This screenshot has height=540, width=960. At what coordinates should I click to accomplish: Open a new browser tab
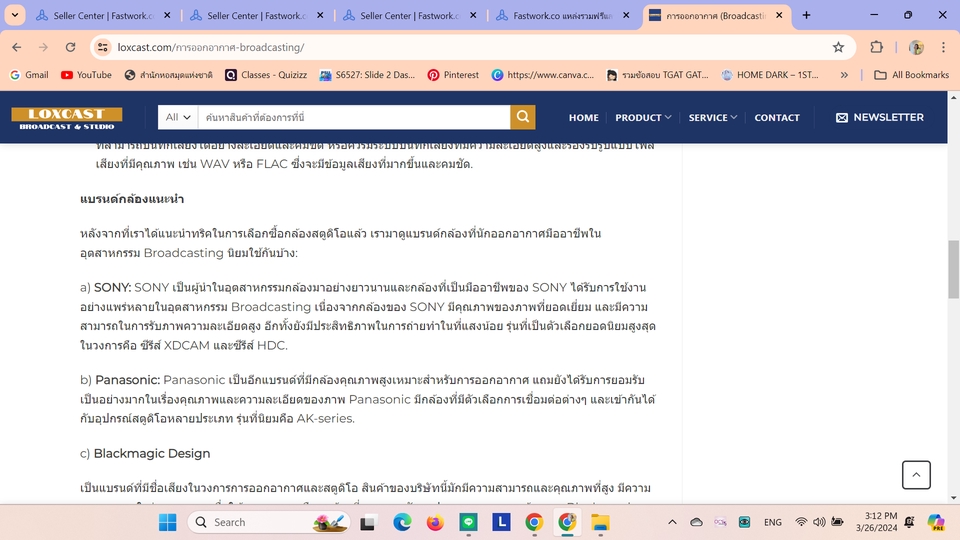click(806, 15)
